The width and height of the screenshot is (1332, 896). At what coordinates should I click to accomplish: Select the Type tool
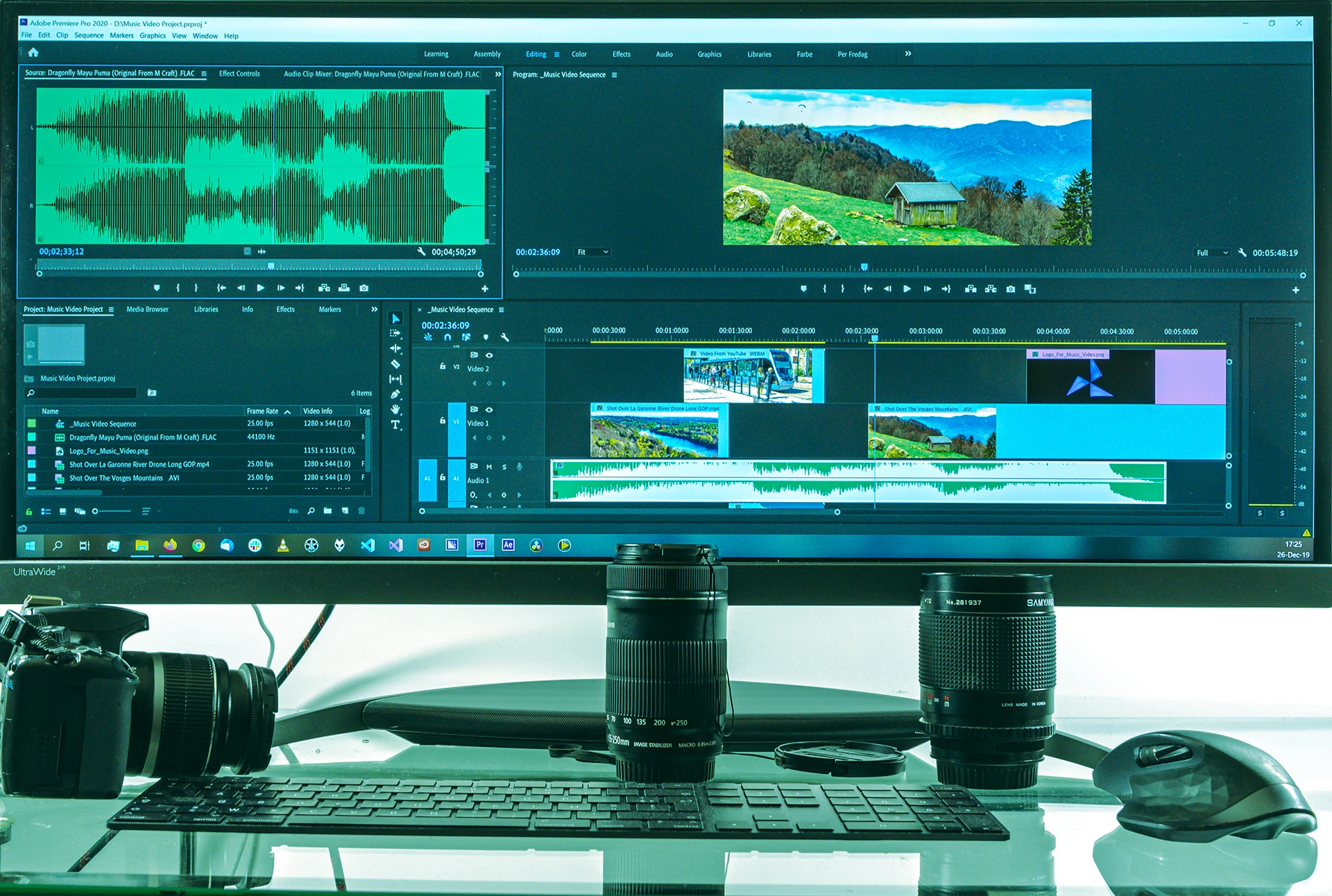tap(395, 425)
